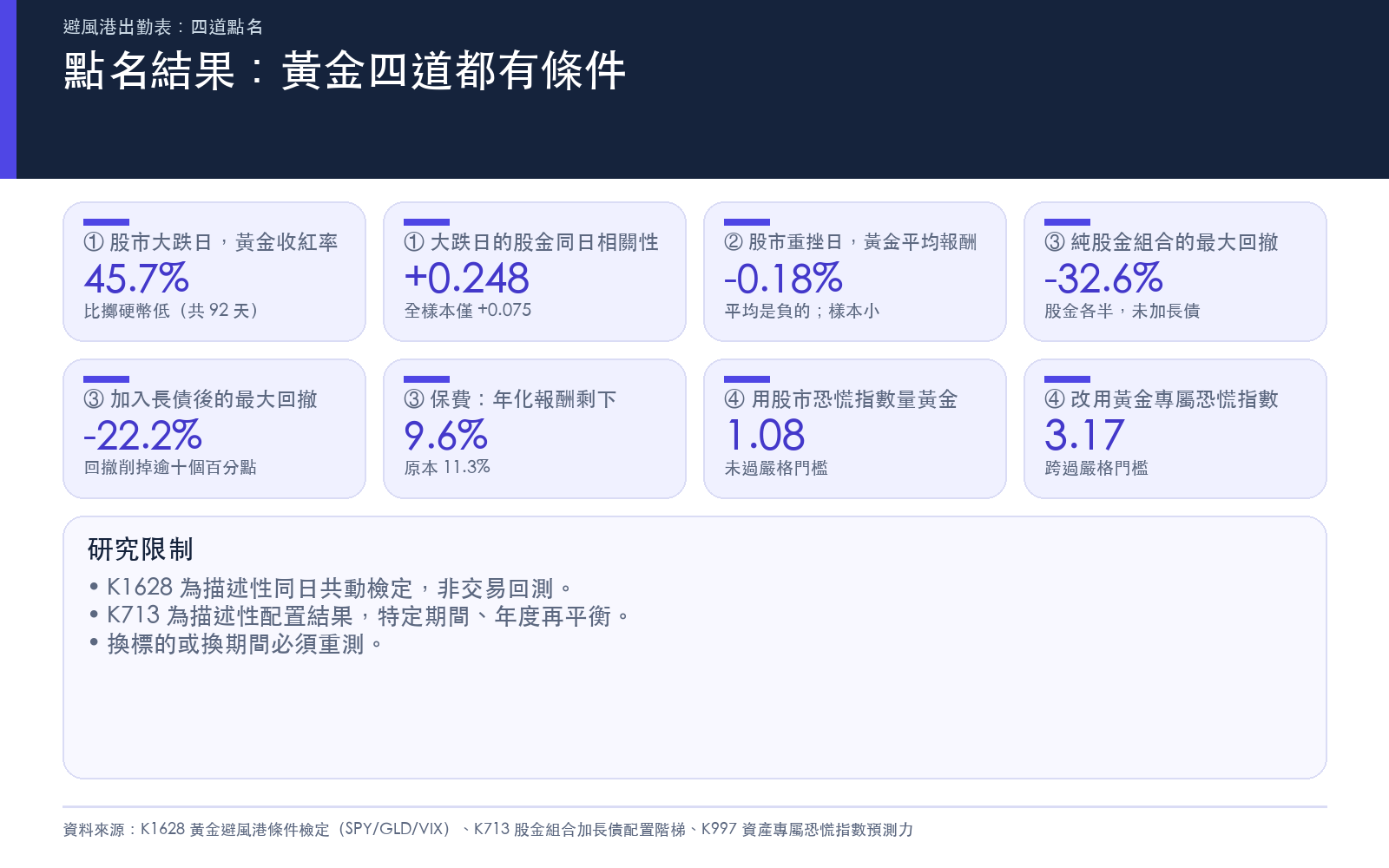Image resolution: width=1389 pixels, height=868 pixels.
Task: Click the 3.17 value
Action: 1084,436
